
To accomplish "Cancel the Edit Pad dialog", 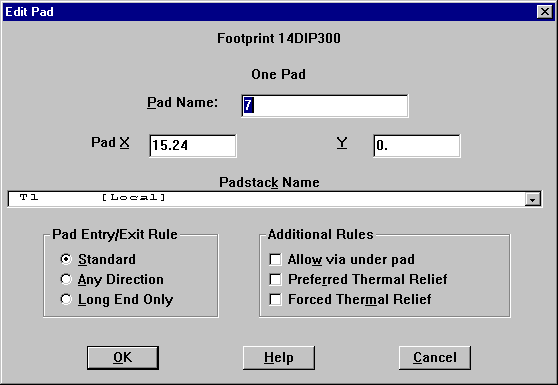I will 435,358.
